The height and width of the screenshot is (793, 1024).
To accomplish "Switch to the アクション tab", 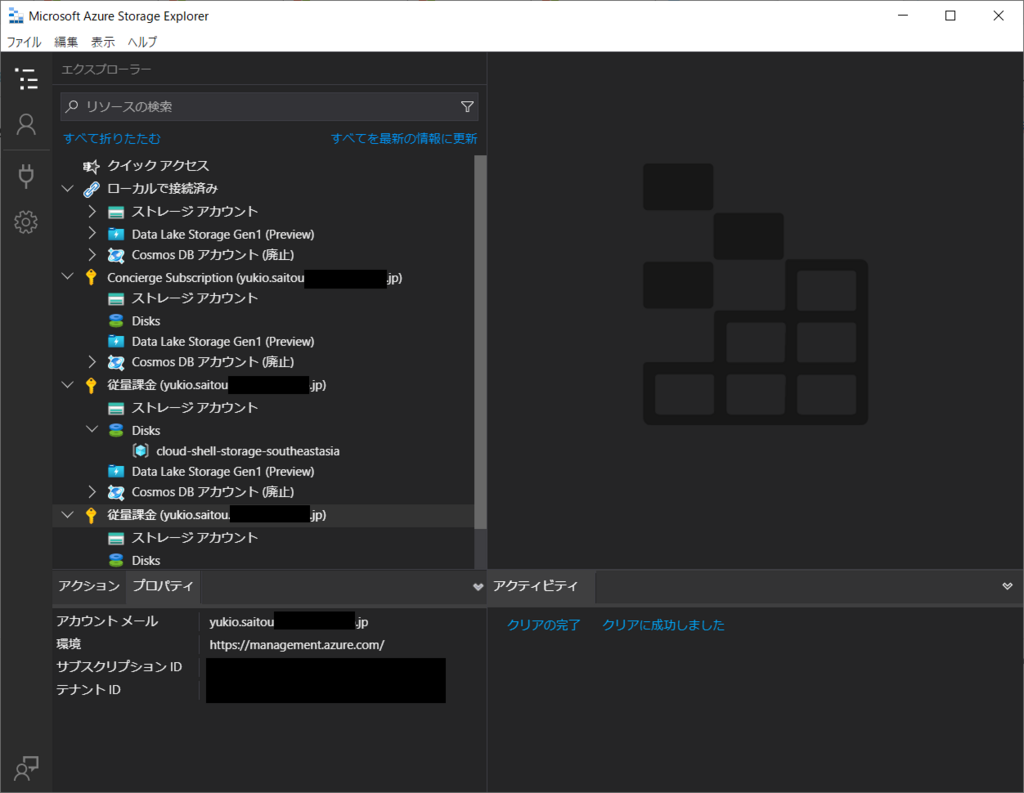I will pos(89,586).
